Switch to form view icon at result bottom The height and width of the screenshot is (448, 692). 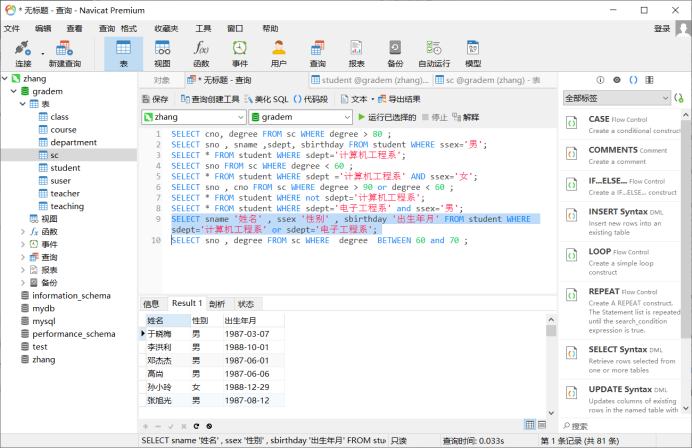(542, 425)
